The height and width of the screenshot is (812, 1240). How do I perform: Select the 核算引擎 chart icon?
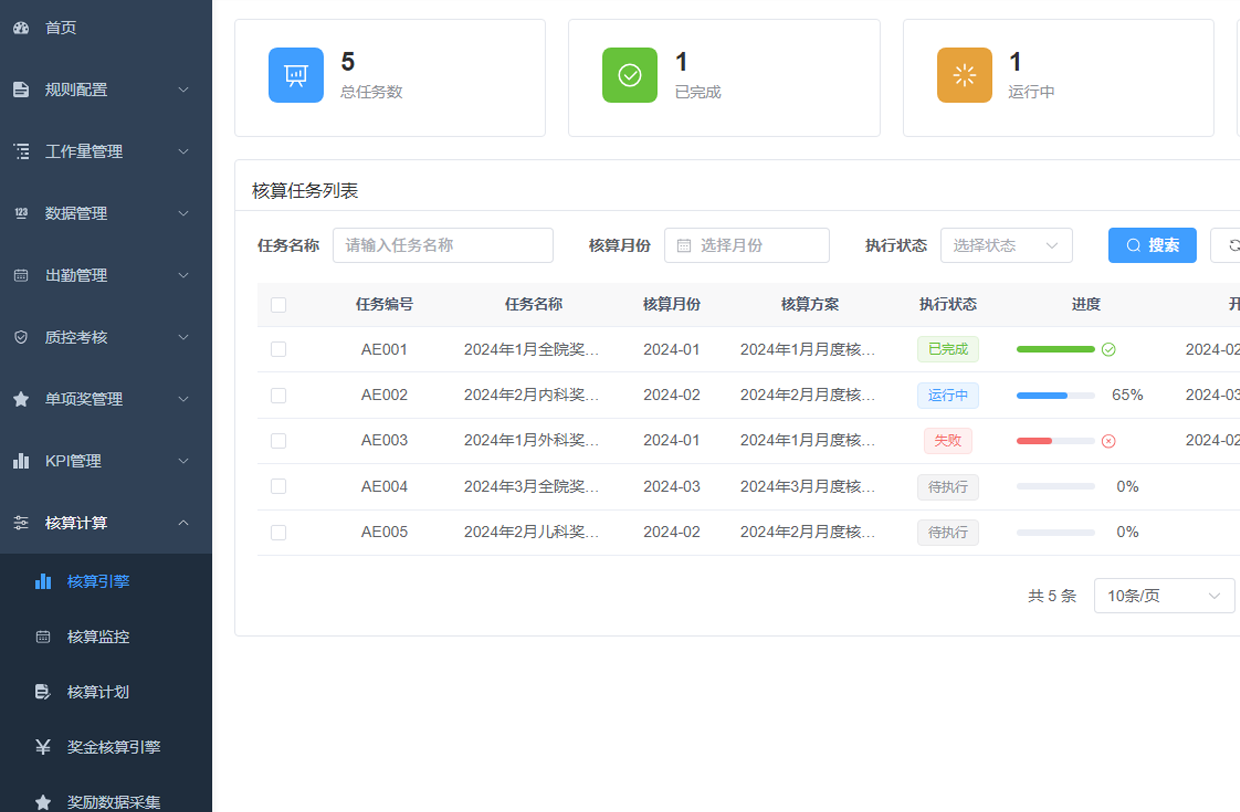tap(43, 582)
